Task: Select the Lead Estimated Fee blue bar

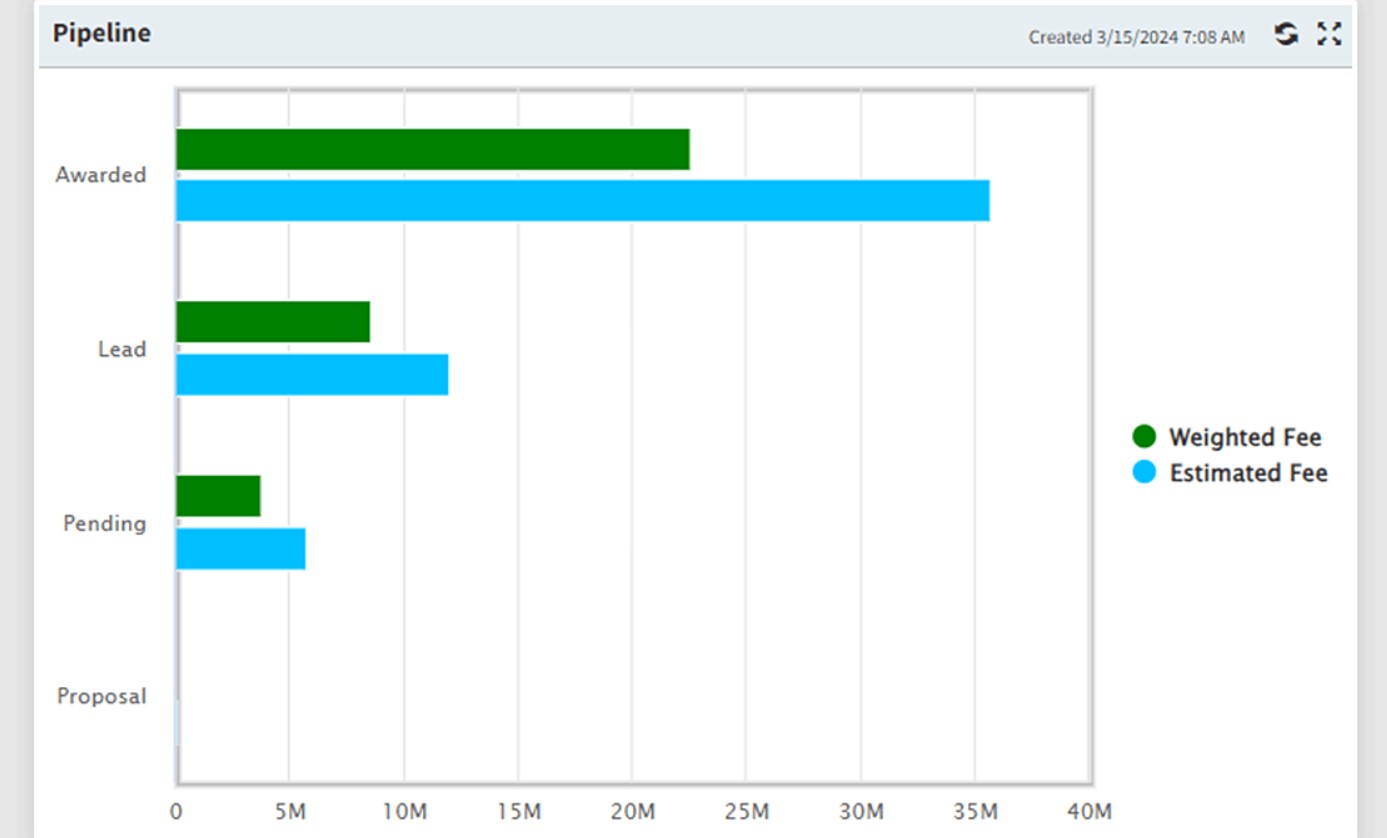Action: tap(312, 375)
